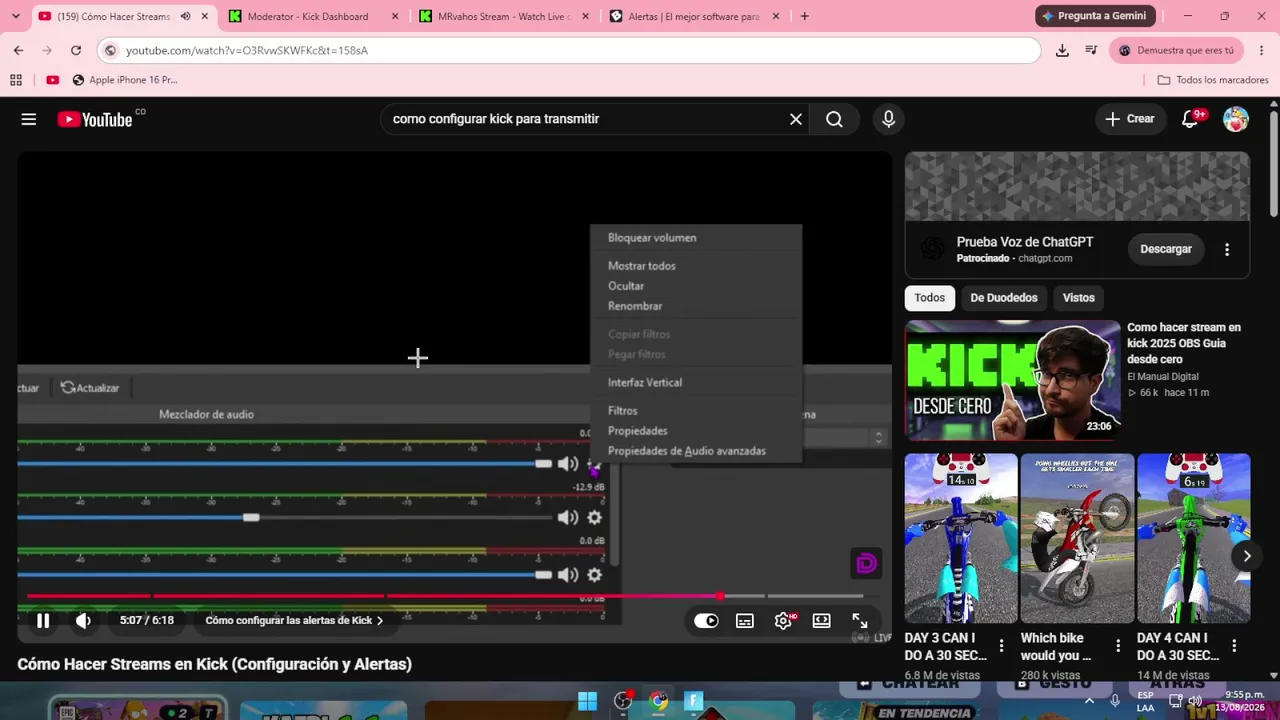Open the Chrome apps grid shortcut
Viewport: 1280px width, 720px height.
16,80
